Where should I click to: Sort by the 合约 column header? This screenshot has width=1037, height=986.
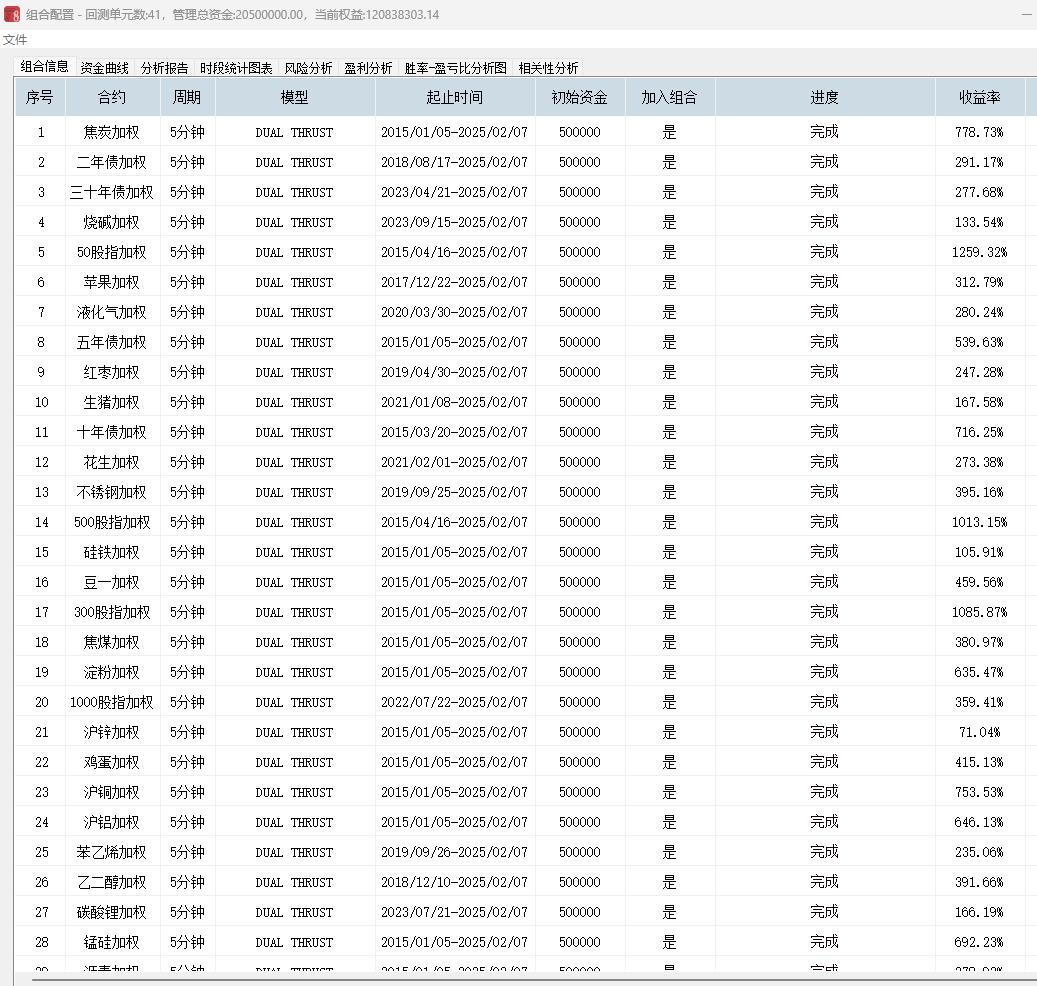pos(112,97)
